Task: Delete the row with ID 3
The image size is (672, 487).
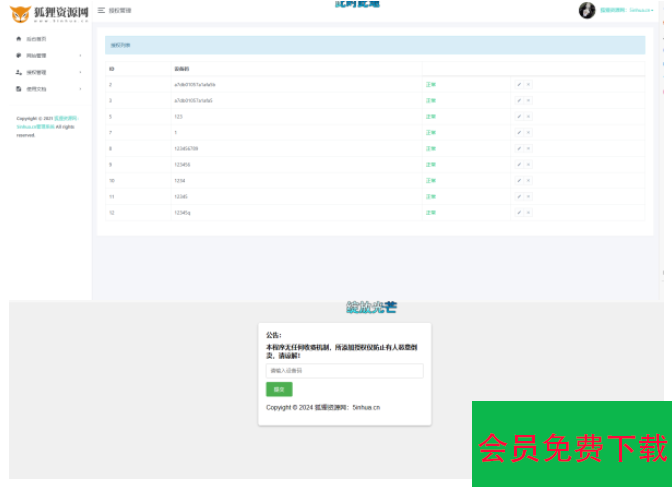Action: pyautogui.click(x=528, y=101)
